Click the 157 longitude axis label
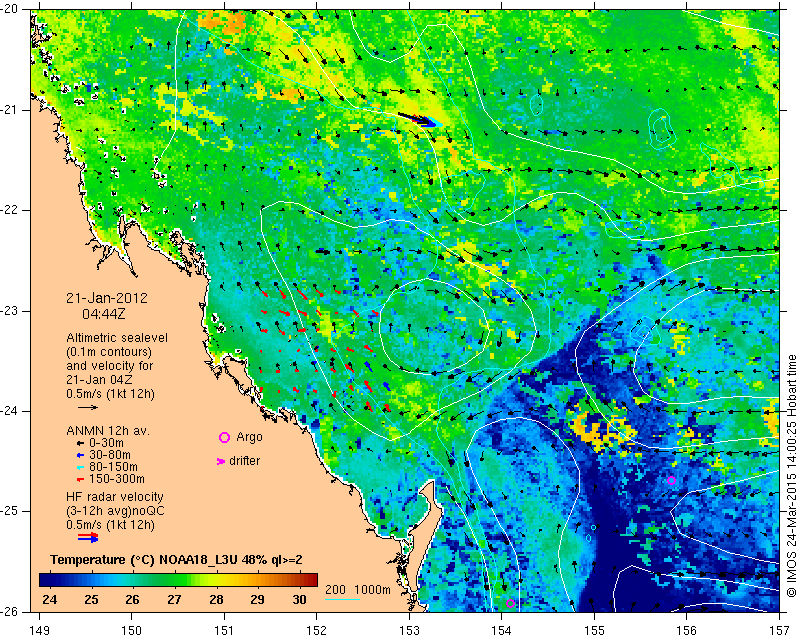The image size is (800, 640). pos(780,631)
